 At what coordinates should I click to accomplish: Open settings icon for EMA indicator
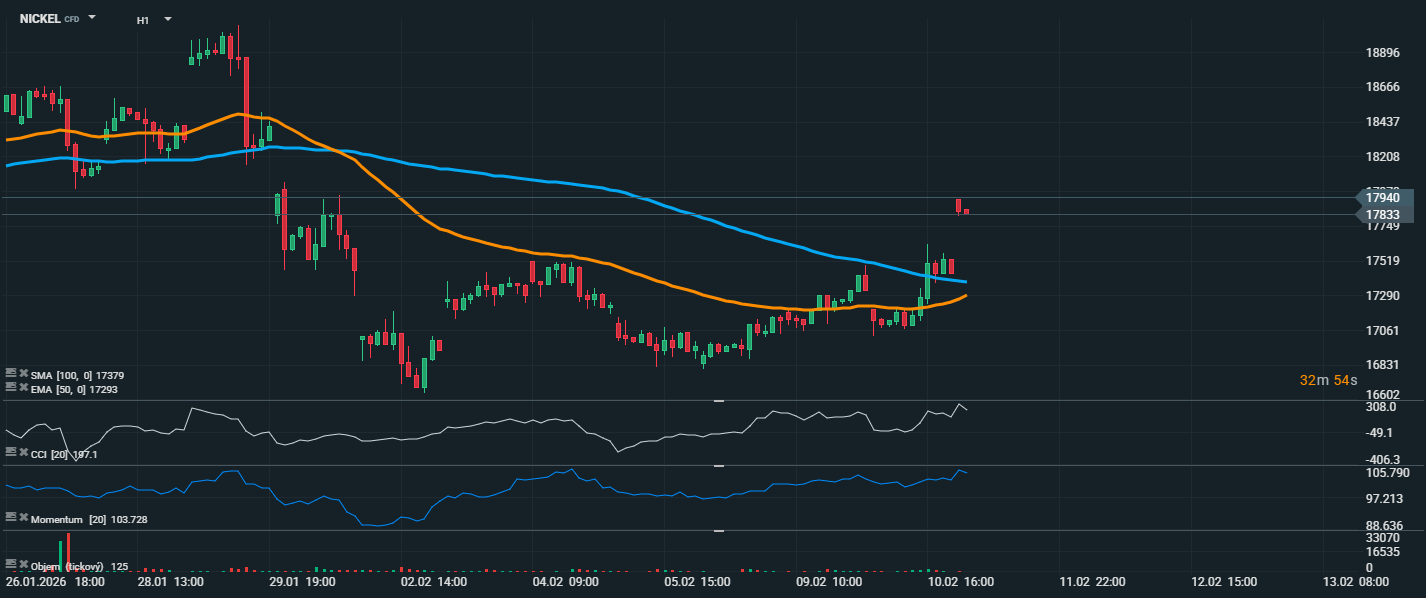(11, 387)
